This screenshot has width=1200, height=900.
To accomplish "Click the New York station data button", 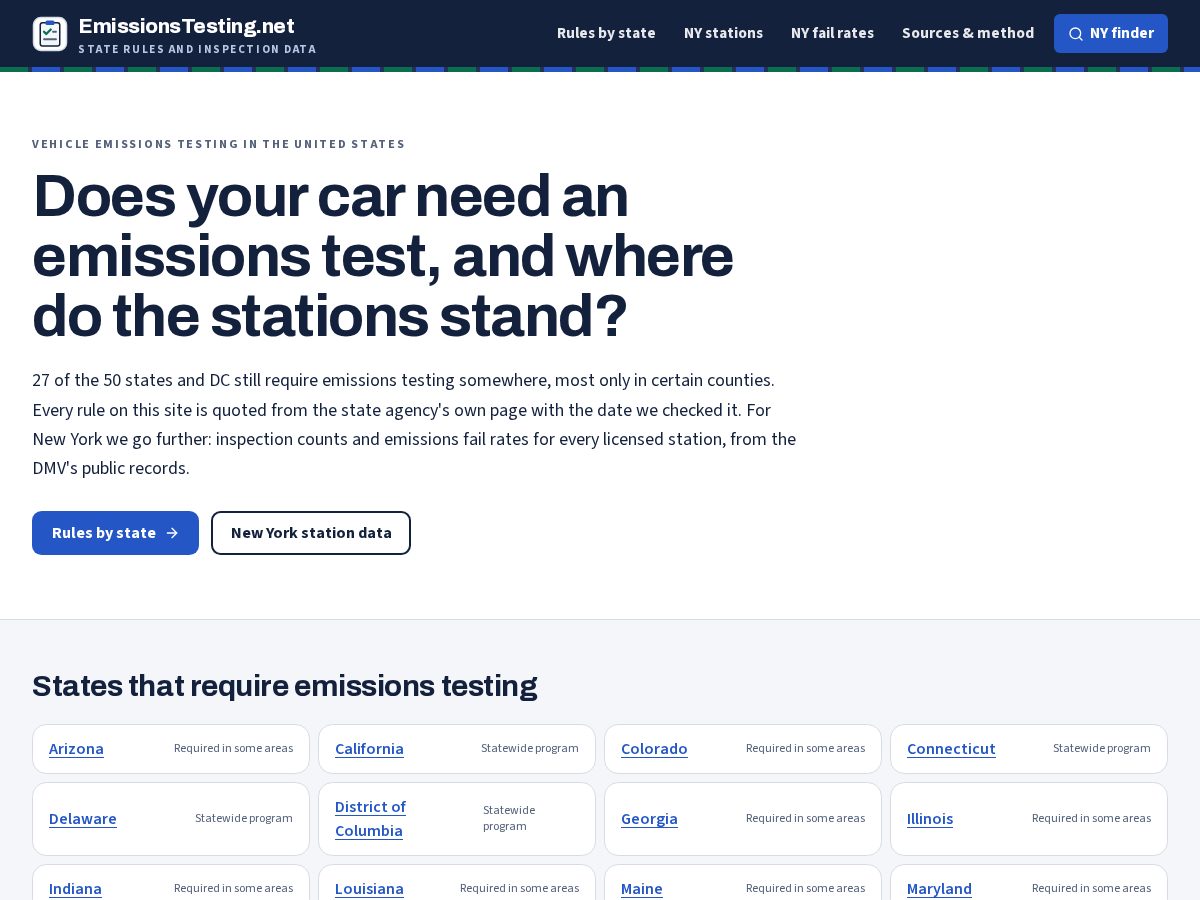I will [x=311, y=533].
